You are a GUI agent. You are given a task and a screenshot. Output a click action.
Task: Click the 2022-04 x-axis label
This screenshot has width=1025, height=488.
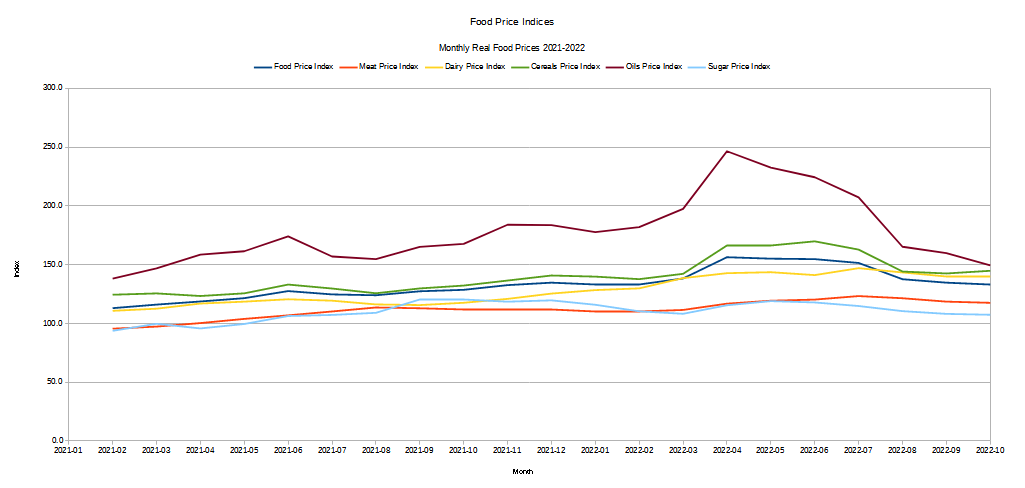click(x=727, y=451)
